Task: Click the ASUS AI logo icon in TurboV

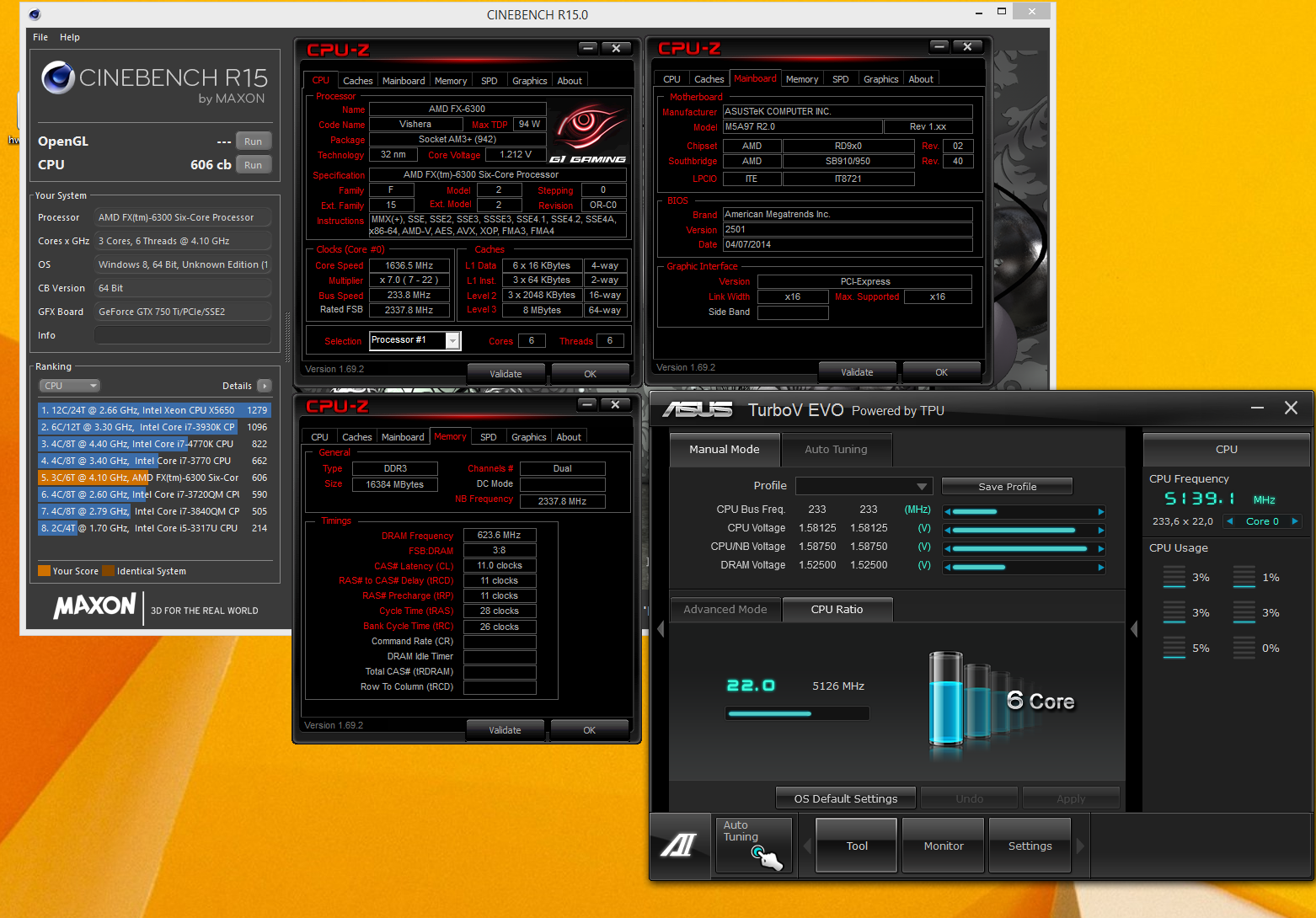Action: pyautogui.click(x=679, y=846)
